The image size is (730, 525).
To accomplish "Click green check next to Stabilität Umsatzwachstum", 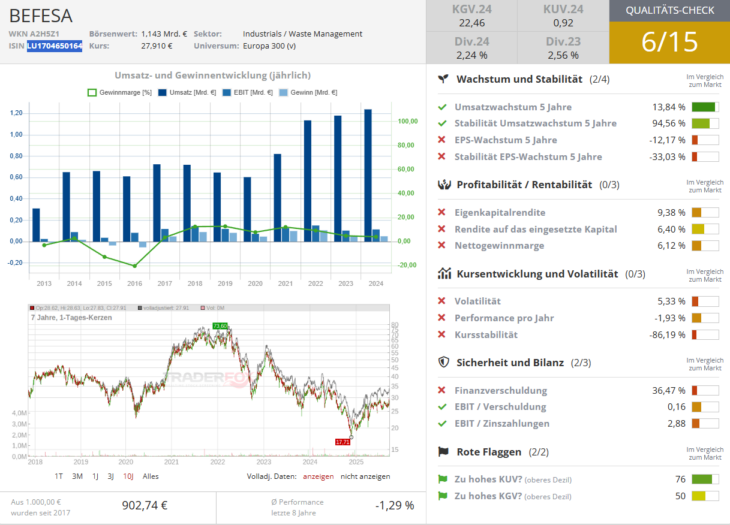I will (x=442, y=123).
